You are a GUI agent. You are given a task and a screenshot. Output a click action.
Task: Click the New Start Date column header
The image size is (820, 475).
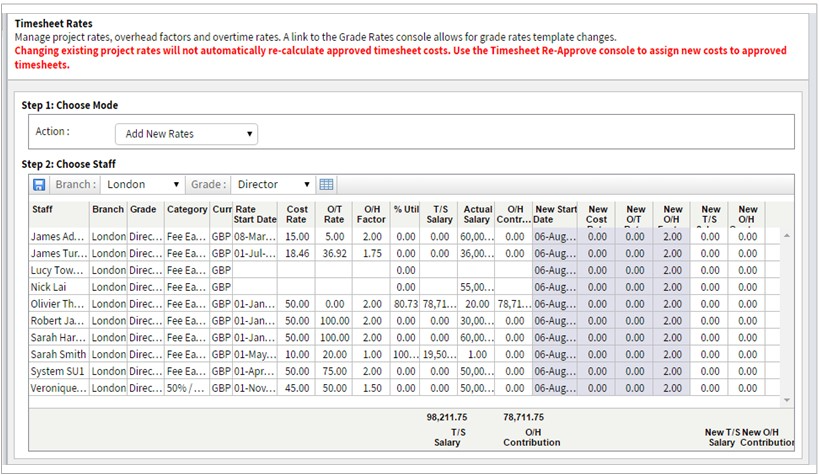pos(555,214)
